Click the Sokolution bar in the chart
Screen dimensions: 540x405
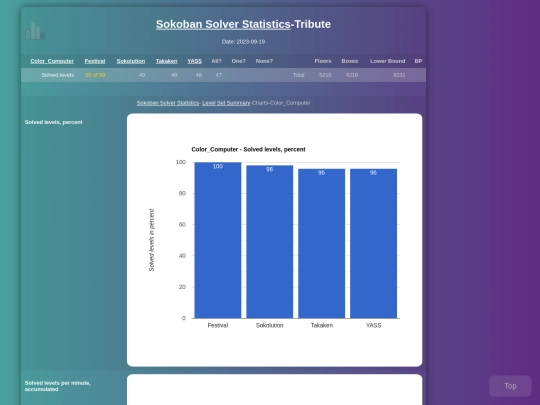click(270, 242)
